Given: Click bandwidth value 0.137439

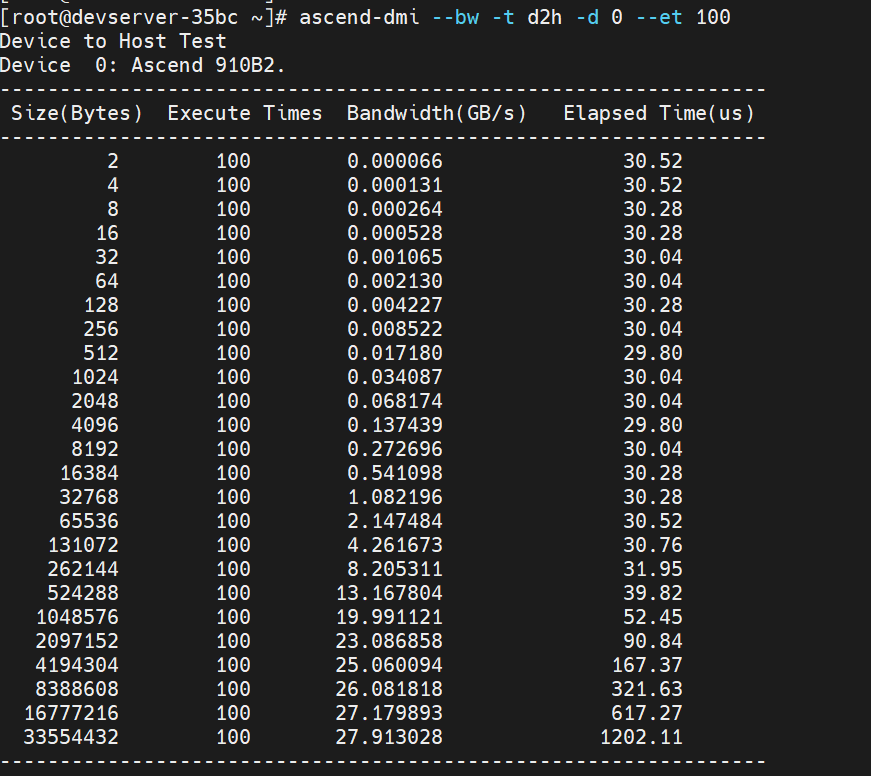Looking at the screenshot, I should click(395, 425).
